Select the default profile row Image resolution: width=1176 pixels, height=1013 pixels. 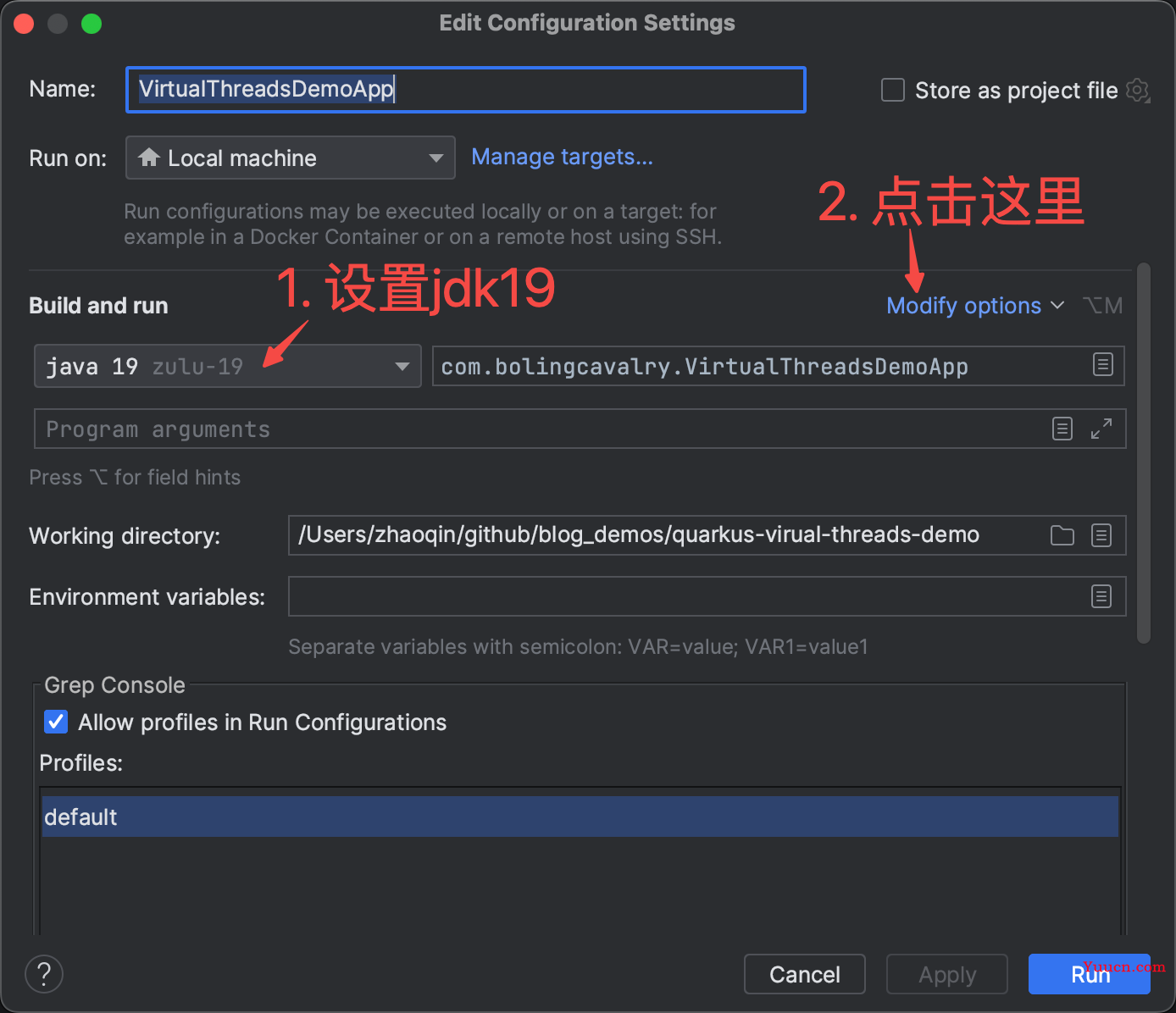[580, 816]
